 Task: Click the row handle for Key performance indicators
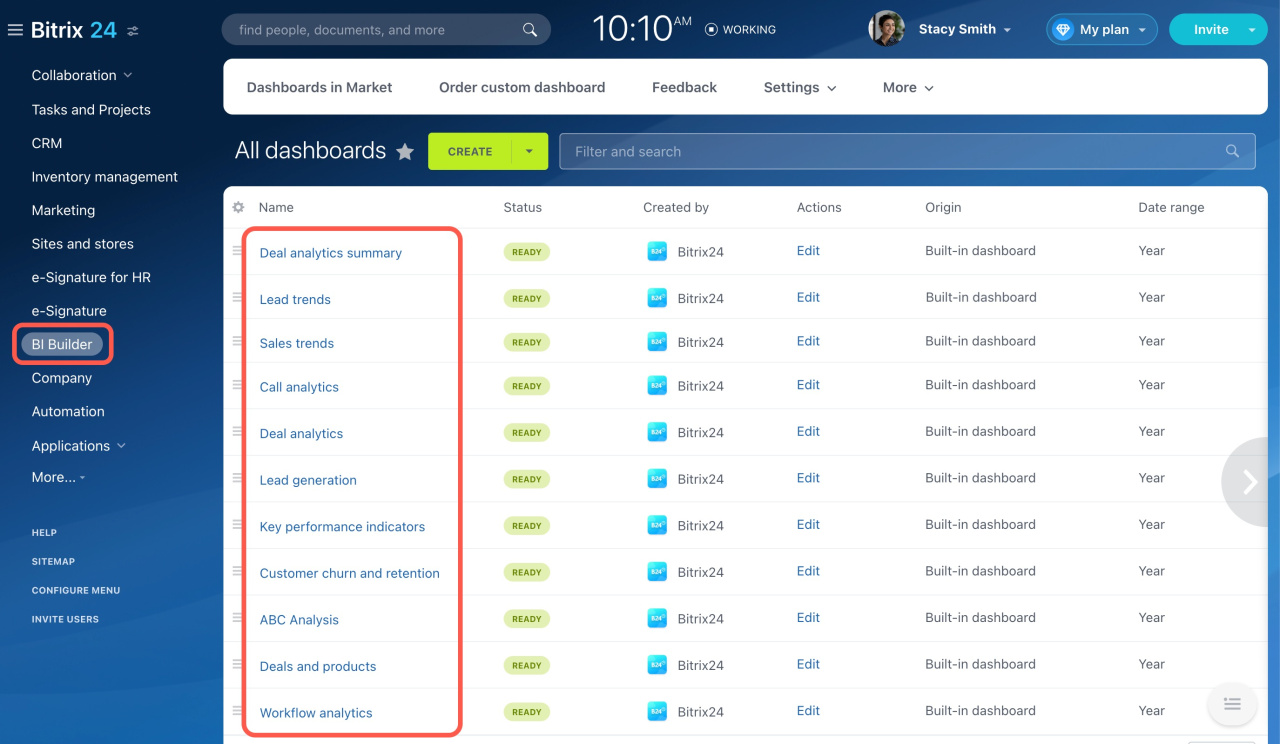[238, 524]
